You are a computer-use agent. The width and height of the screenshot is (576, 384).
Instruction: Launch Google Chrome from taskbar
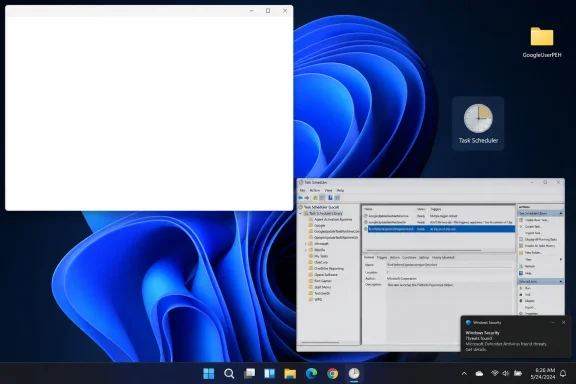pyautogui.click(x=332, y=373)
